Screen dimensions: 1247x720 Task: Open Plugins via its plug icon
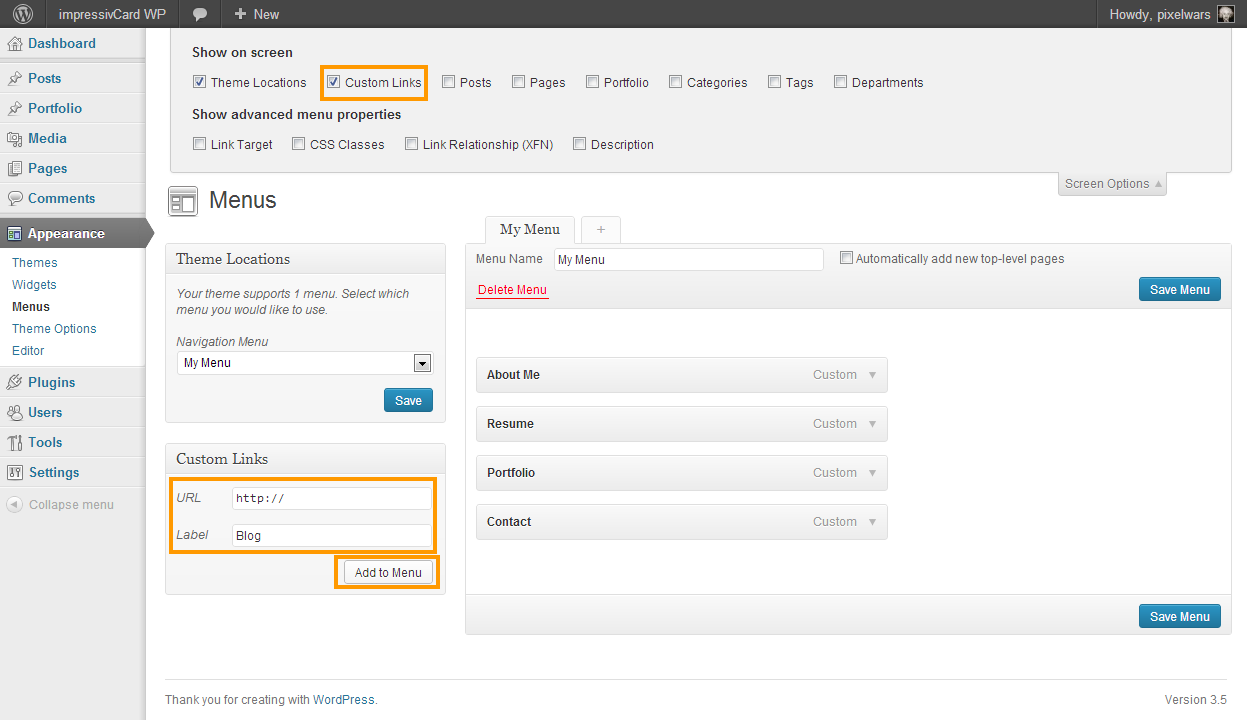click(15, 383)
